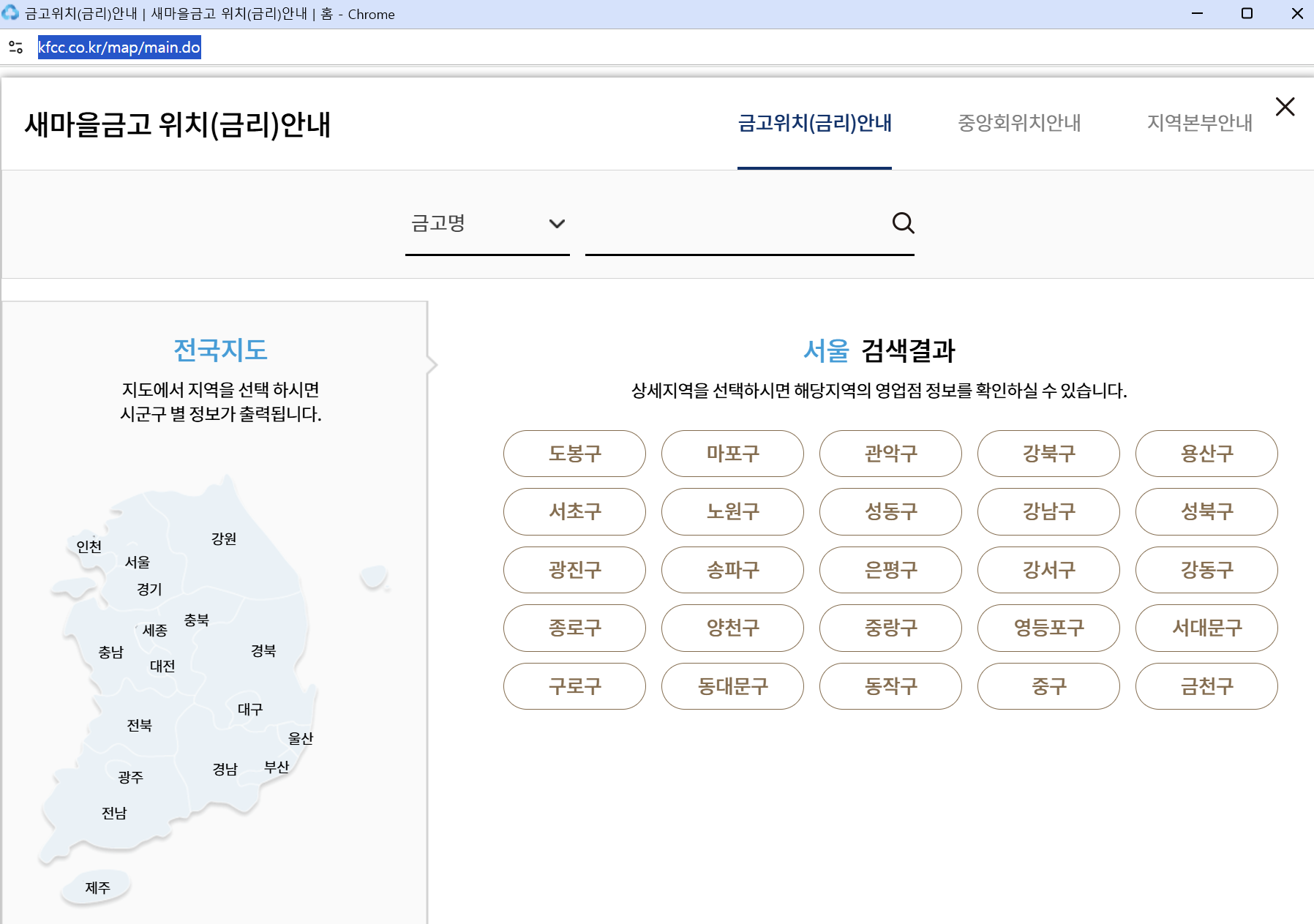Click the Chrome address bar URL
Image resolution: width=1314 pixels, height=924 pixels.
119,48
